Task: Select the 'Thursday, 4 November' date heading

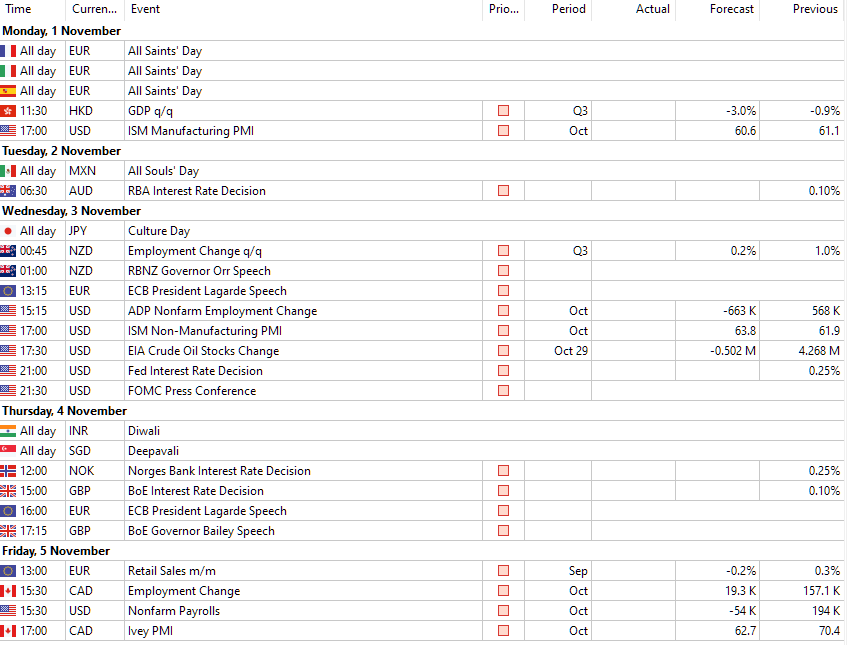Action: [x=64, y=411]
